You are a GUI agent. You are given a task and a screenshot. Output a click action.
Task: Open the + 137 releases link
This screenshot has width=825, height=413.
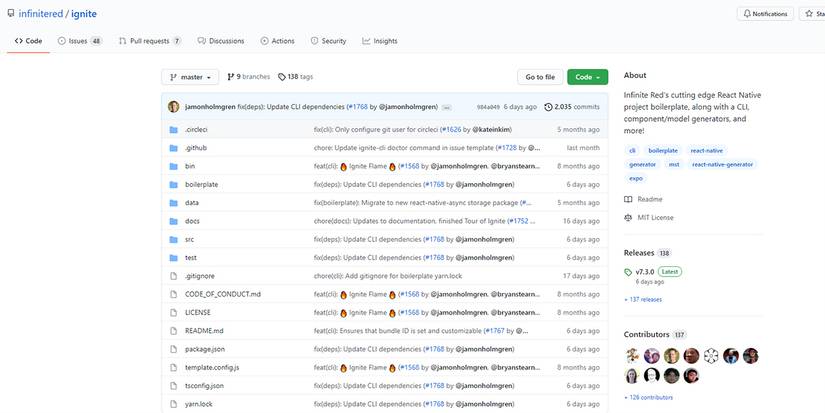(643, 299)
